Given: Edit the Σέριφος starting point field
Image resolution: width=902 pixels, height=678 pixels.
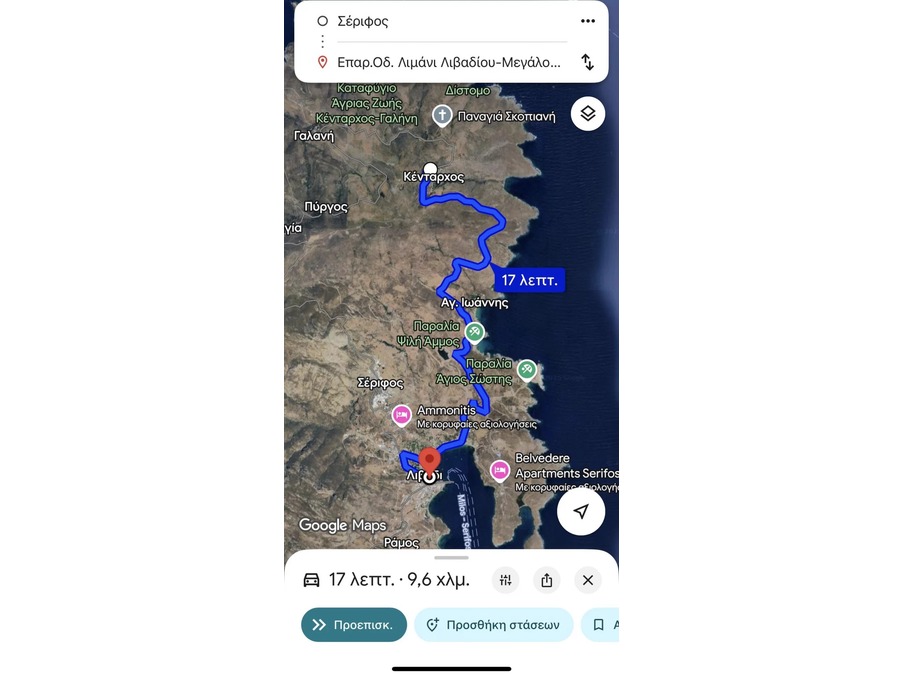Looking at the screenshot, I should (452, 21).
